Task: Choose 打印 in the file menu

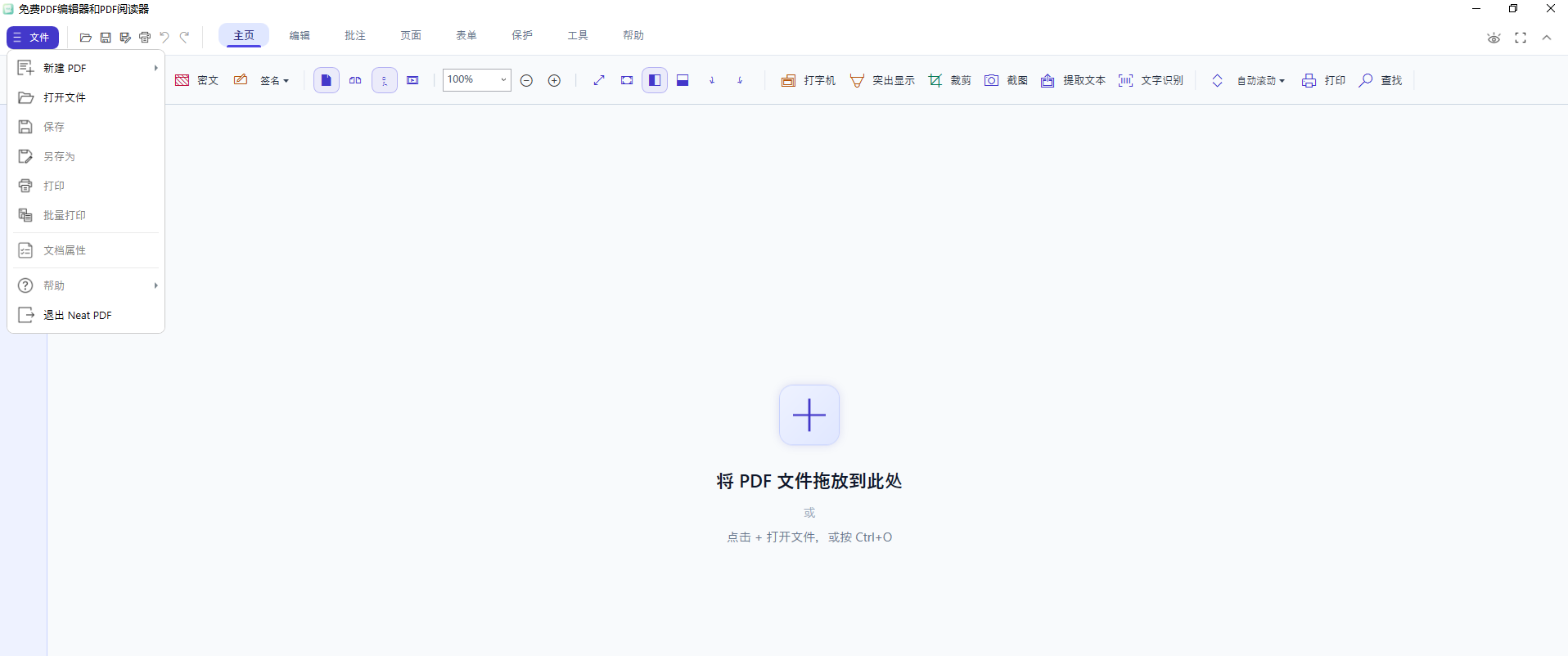Action: (x=86, y=186)
